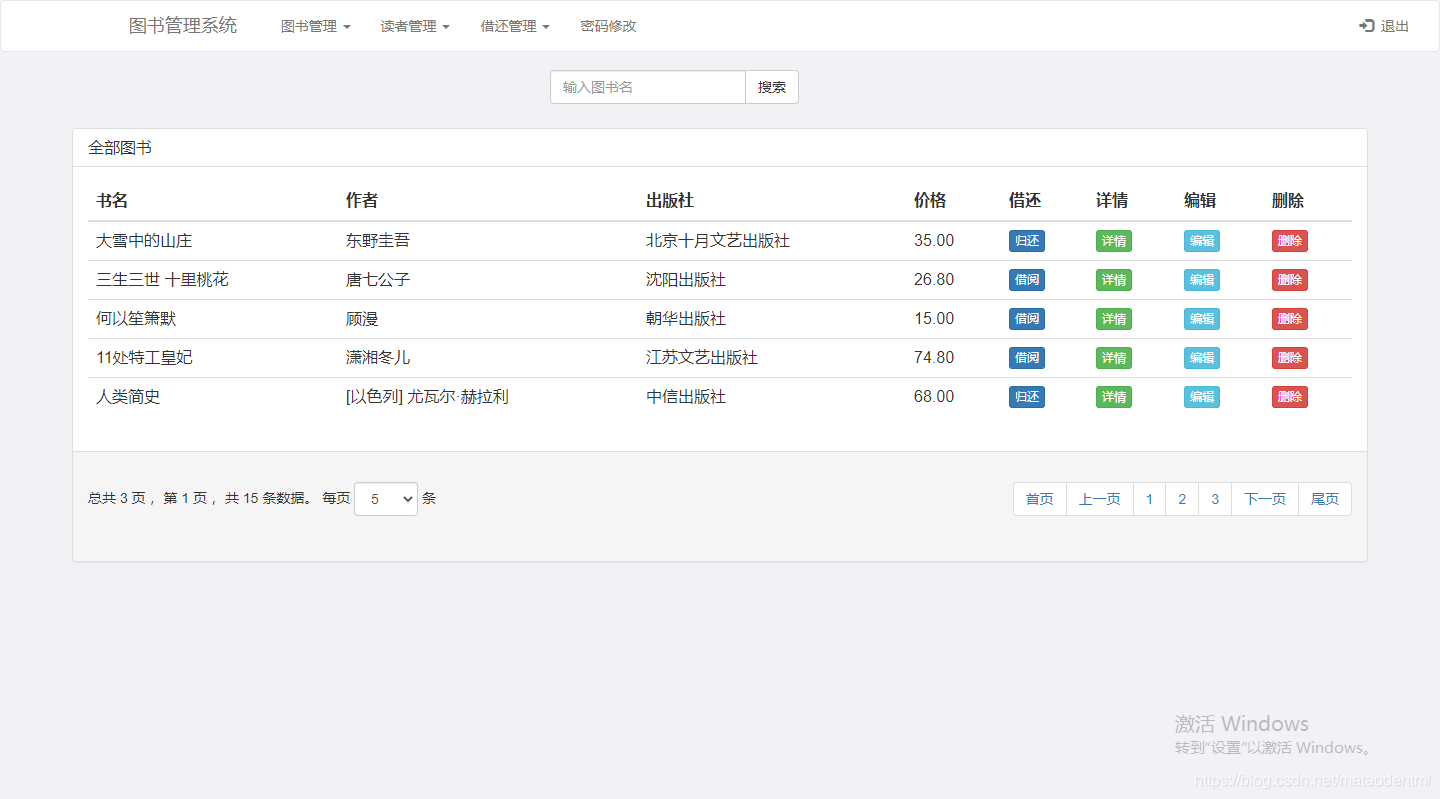
Task: Click the 出版社 column header
Action: (670, 201)
